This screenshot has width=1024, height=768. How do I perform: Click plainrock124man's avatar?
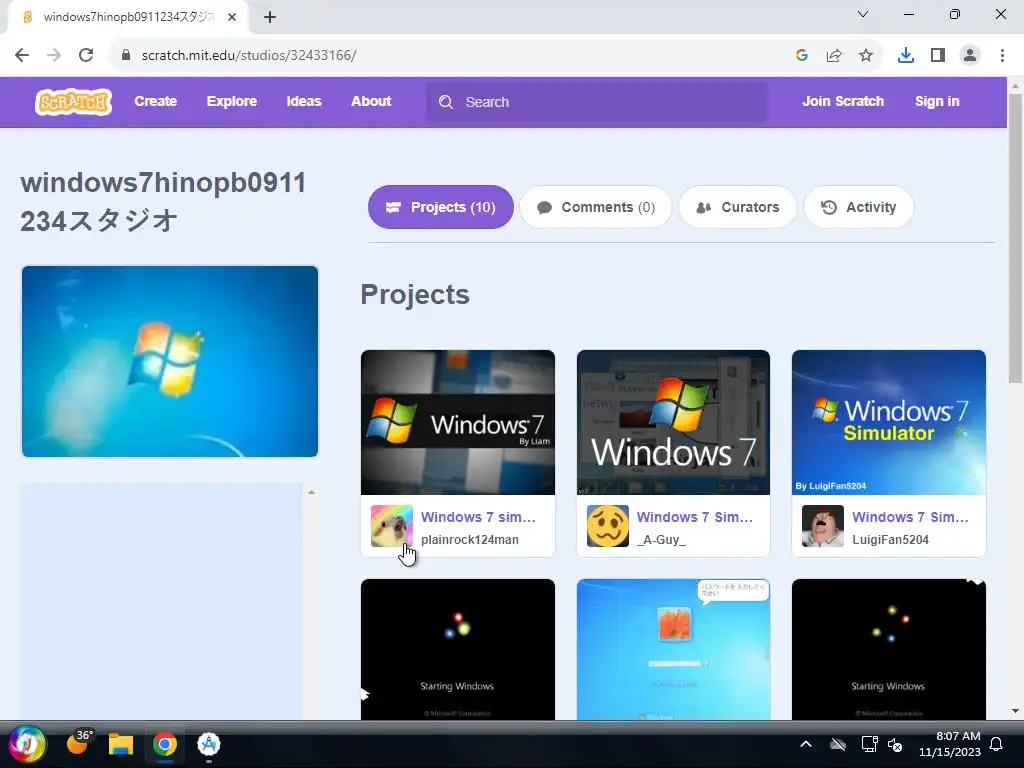[392, 526]
